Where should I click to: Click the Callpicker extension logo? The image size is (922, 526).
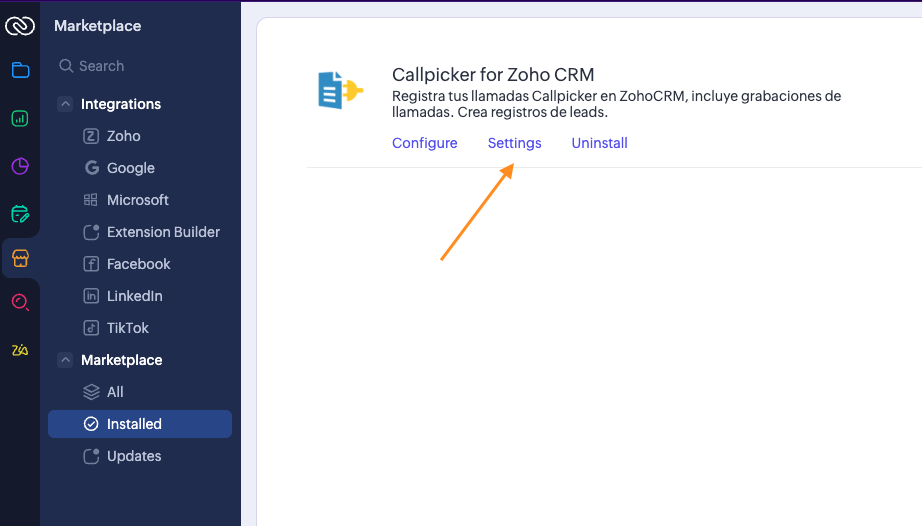(340, 90)
